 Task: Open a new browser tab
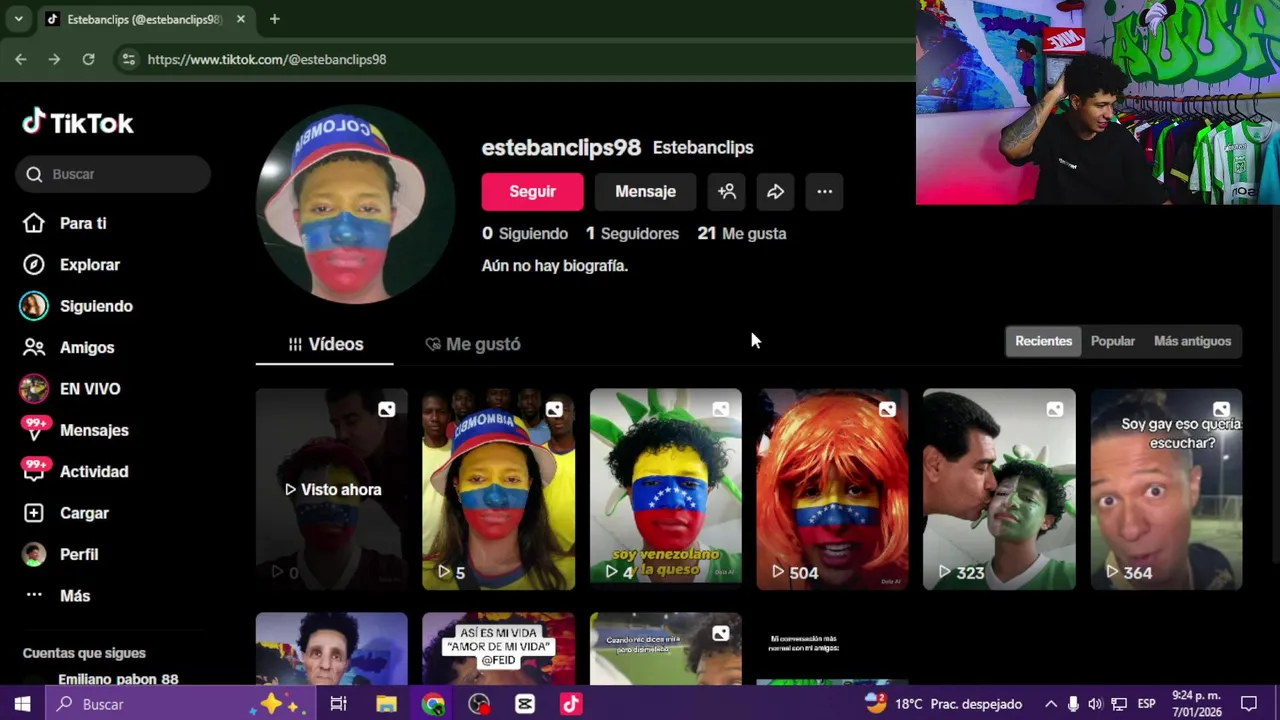[x=274, y=19]
